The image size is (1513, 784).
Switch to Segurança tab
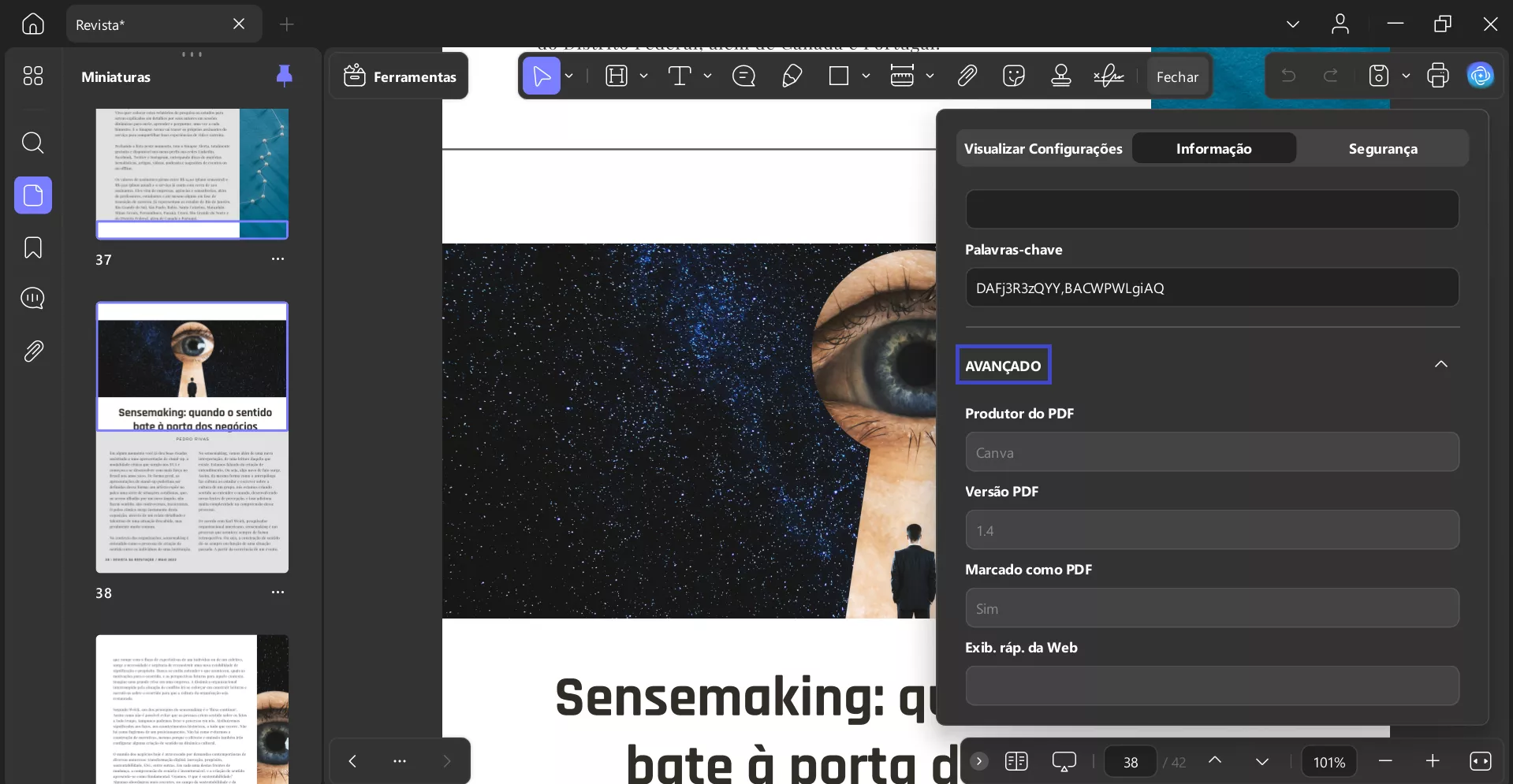pyautogui.click(x=1383, y=148)
